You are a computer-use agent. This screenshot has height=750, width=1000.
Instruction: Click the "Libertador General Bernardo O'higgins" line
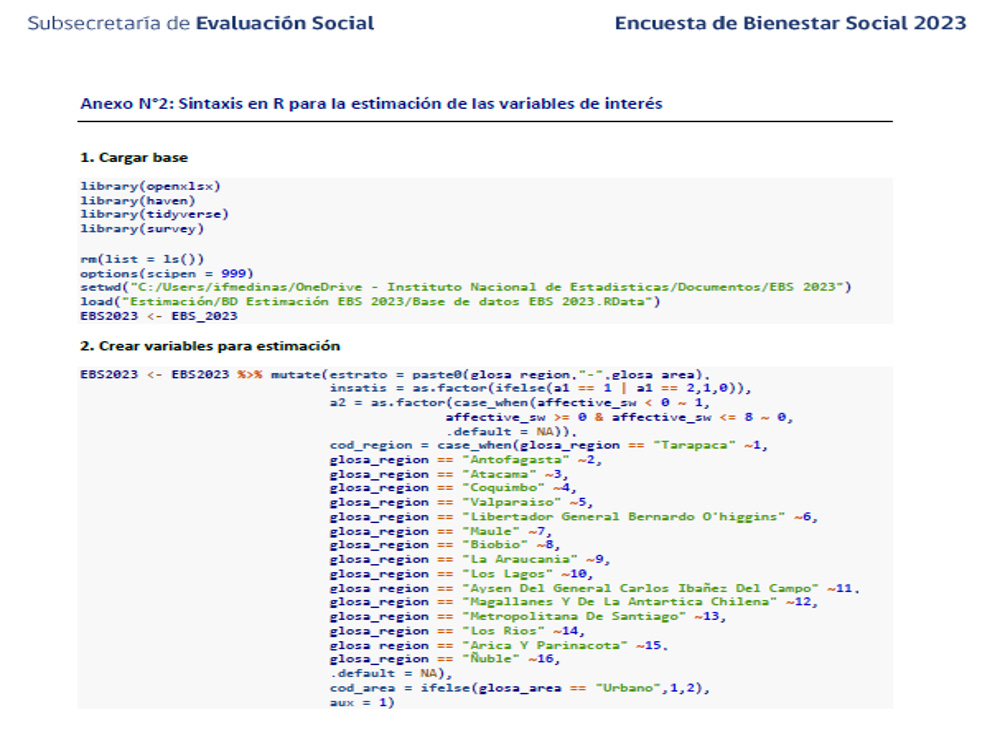pyautogui.click(x=573, y=517)
